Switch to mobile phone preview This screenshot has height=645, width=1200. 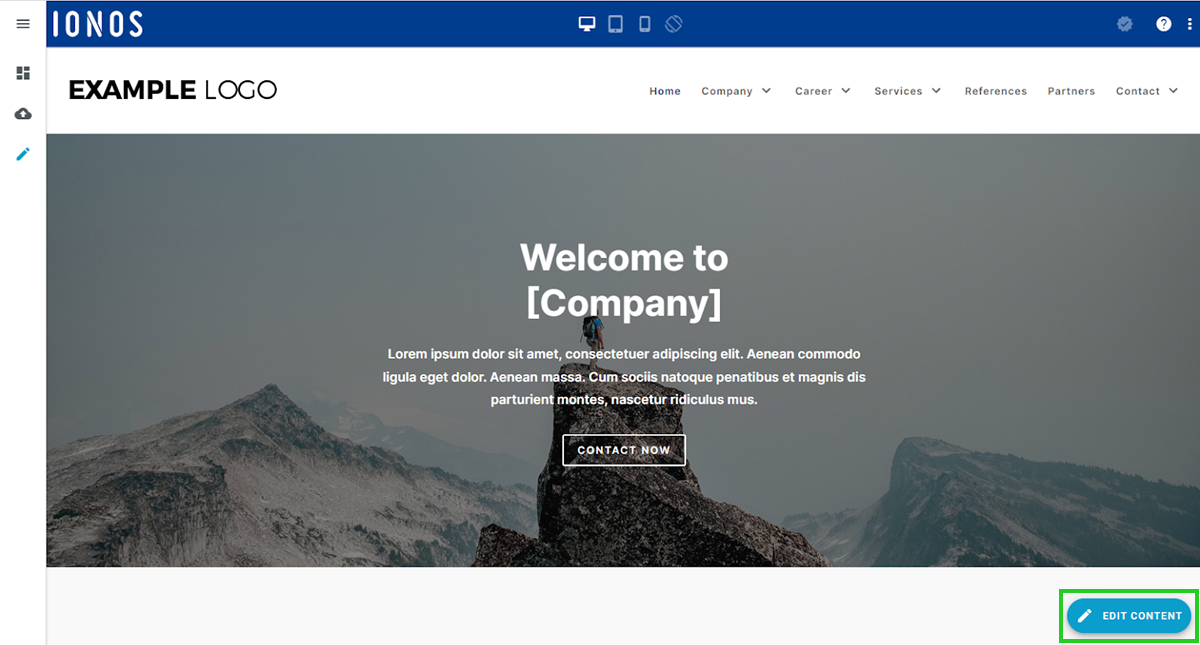[x=645, y=24]
